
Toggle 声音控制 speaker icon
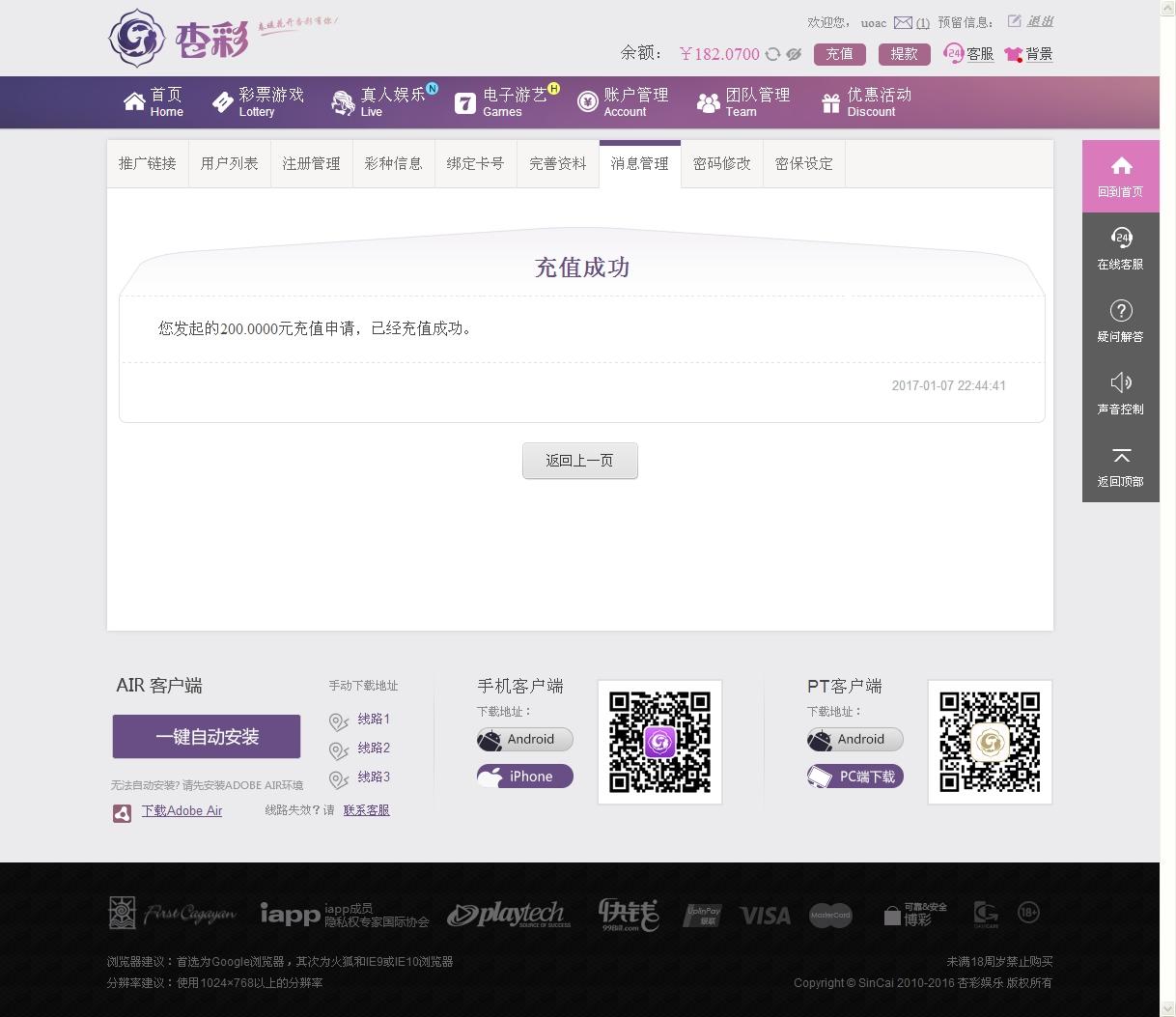click(1121, 382)
